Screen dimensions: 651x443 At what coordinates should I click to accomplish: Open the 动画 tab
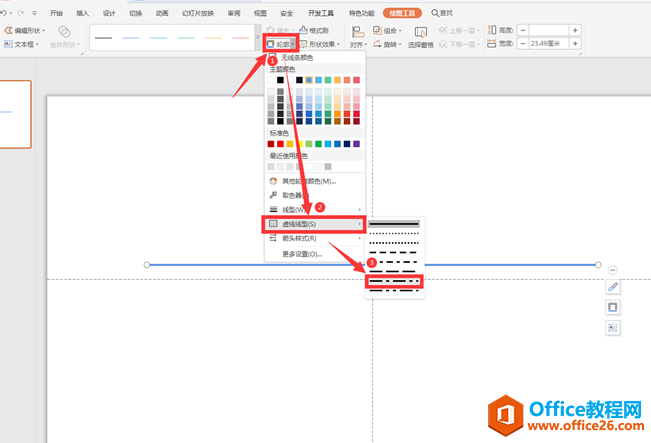pyautogui.click(x=162, y=13)
